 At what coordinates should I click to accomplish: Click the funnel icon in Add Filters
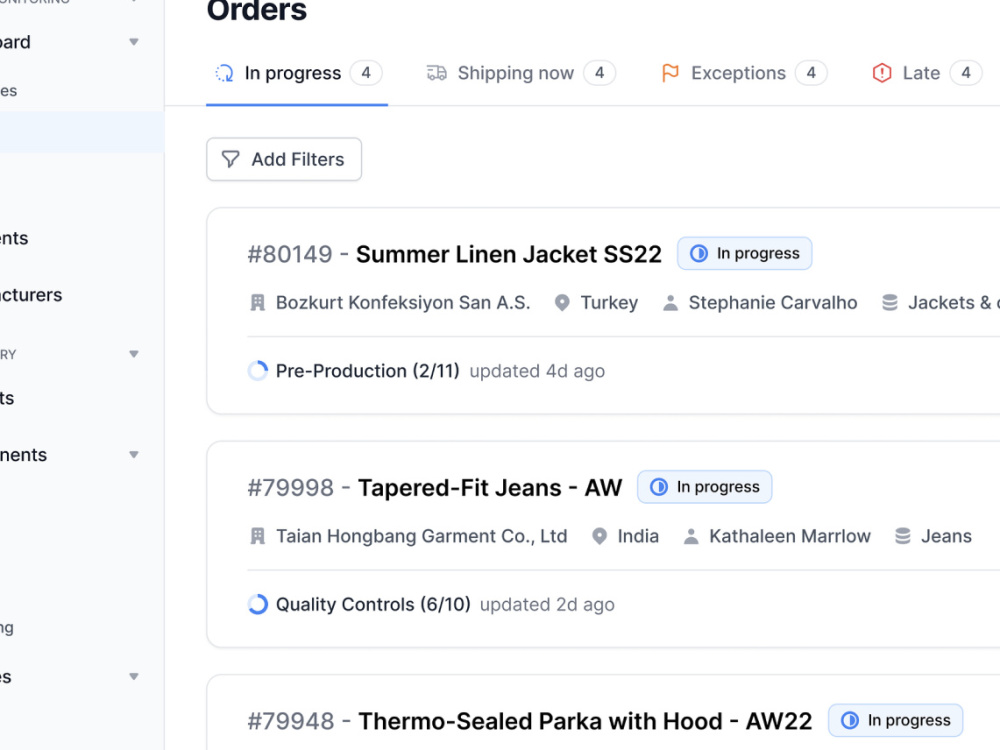pos(230,159)
